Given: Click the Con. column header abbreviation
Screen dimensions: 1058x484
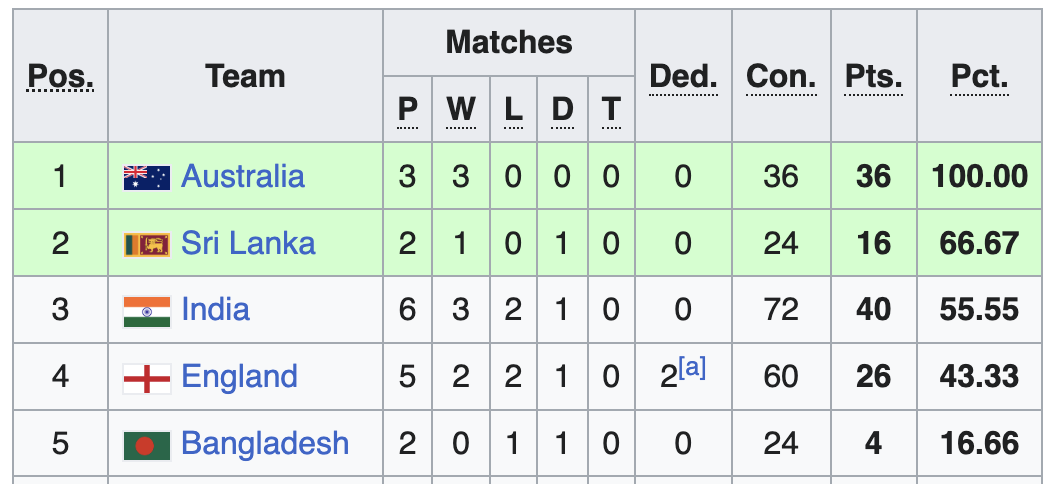Looking at the screenshot, I should [x=781, y=76].
